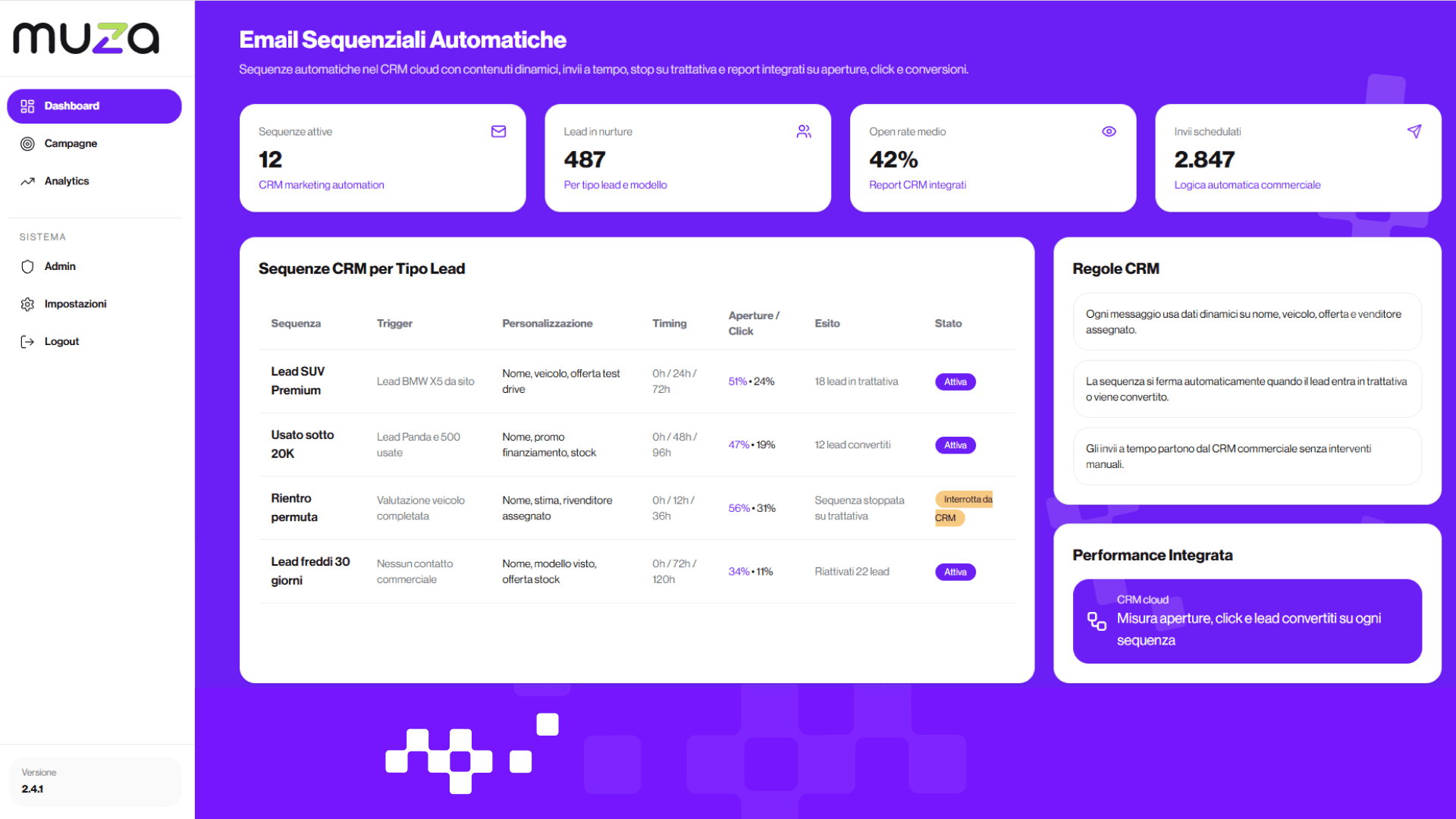The height and width of the screenshot is (819, 1456).
Task: Click the Aperture / Click column header
Action: [754, 324]
